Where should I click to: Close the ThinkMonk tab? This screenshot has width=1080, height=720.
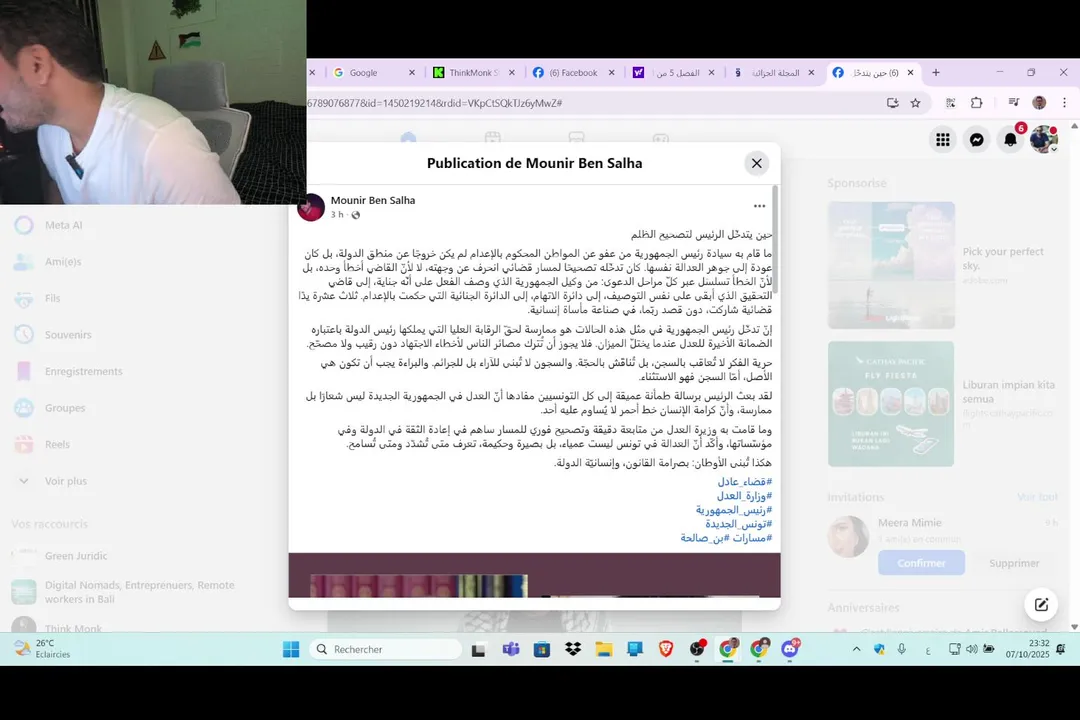point(511,72)
